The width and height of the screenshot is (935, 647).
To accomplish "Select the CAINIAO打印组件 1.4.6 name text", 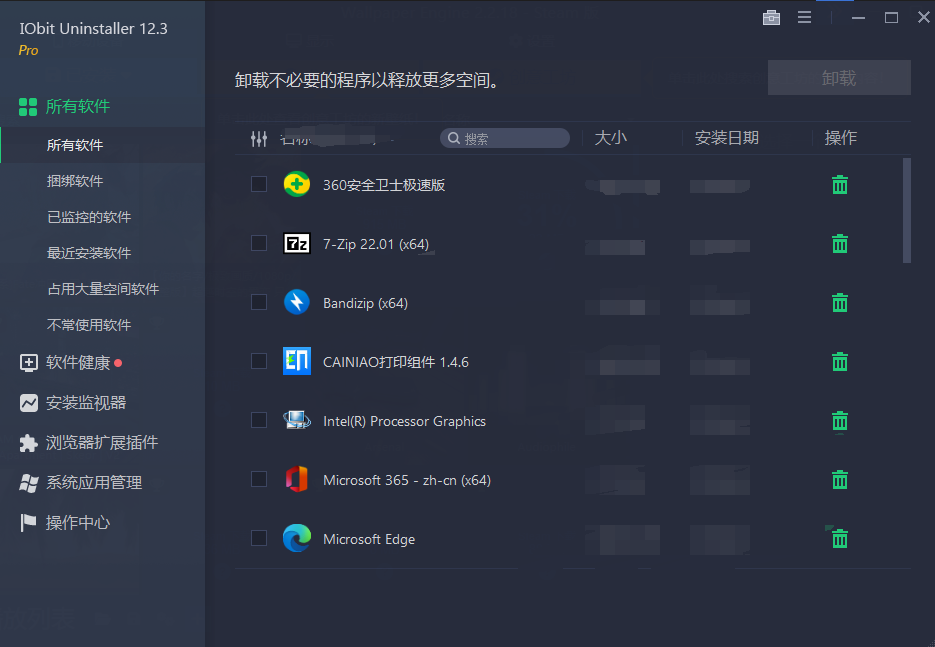I will click(x=396, y=362).
